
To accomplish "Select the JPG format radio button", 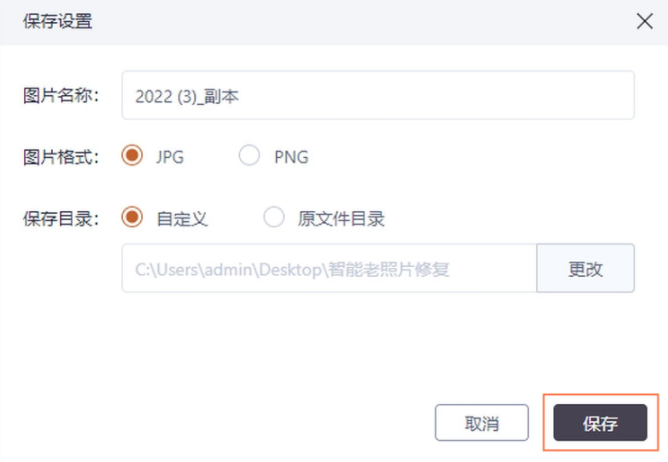I will click(131, 156).
